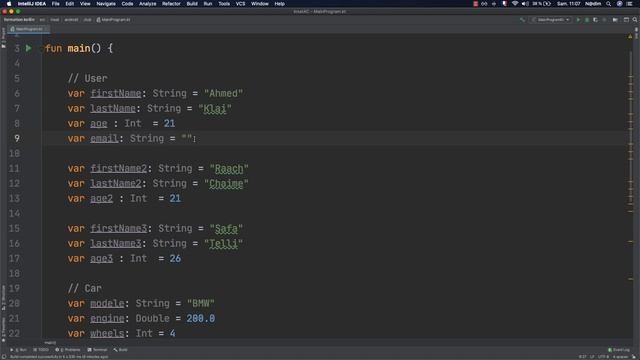Click the // User comment line
Viewport: 640px width, 360px height.
click(87, 78)
